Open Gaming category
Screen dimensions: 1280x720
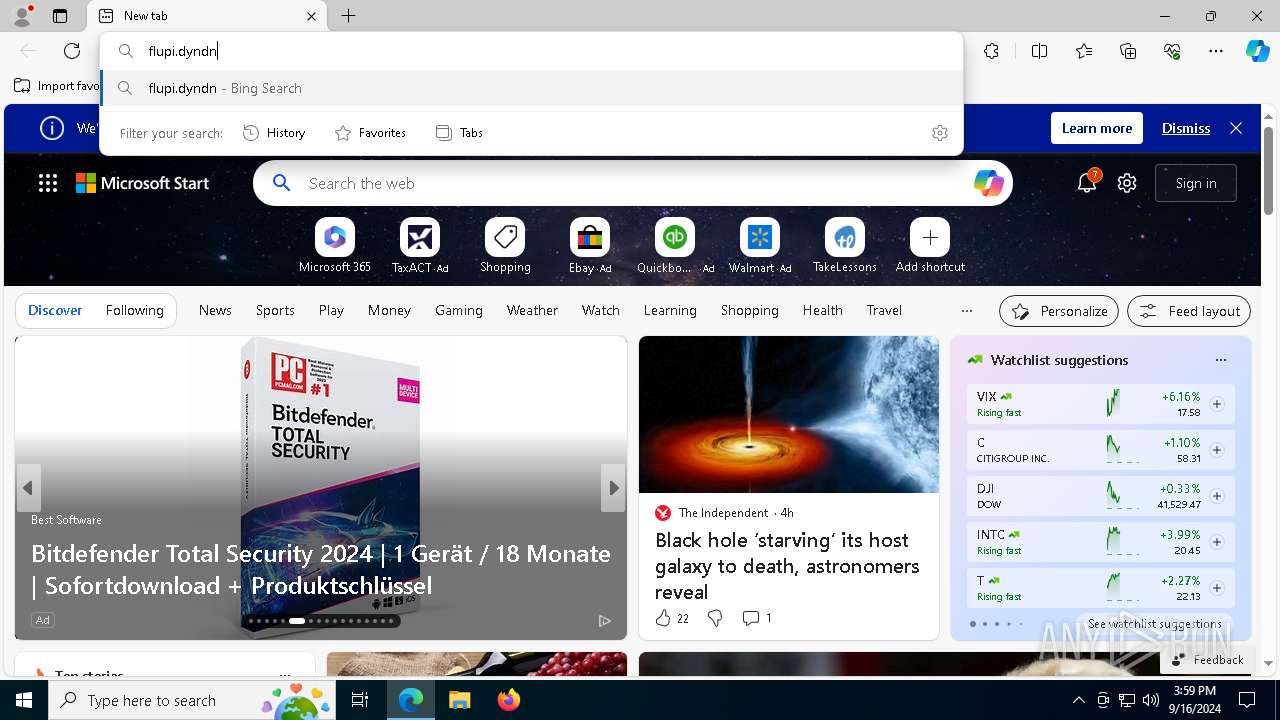point(459,310)
